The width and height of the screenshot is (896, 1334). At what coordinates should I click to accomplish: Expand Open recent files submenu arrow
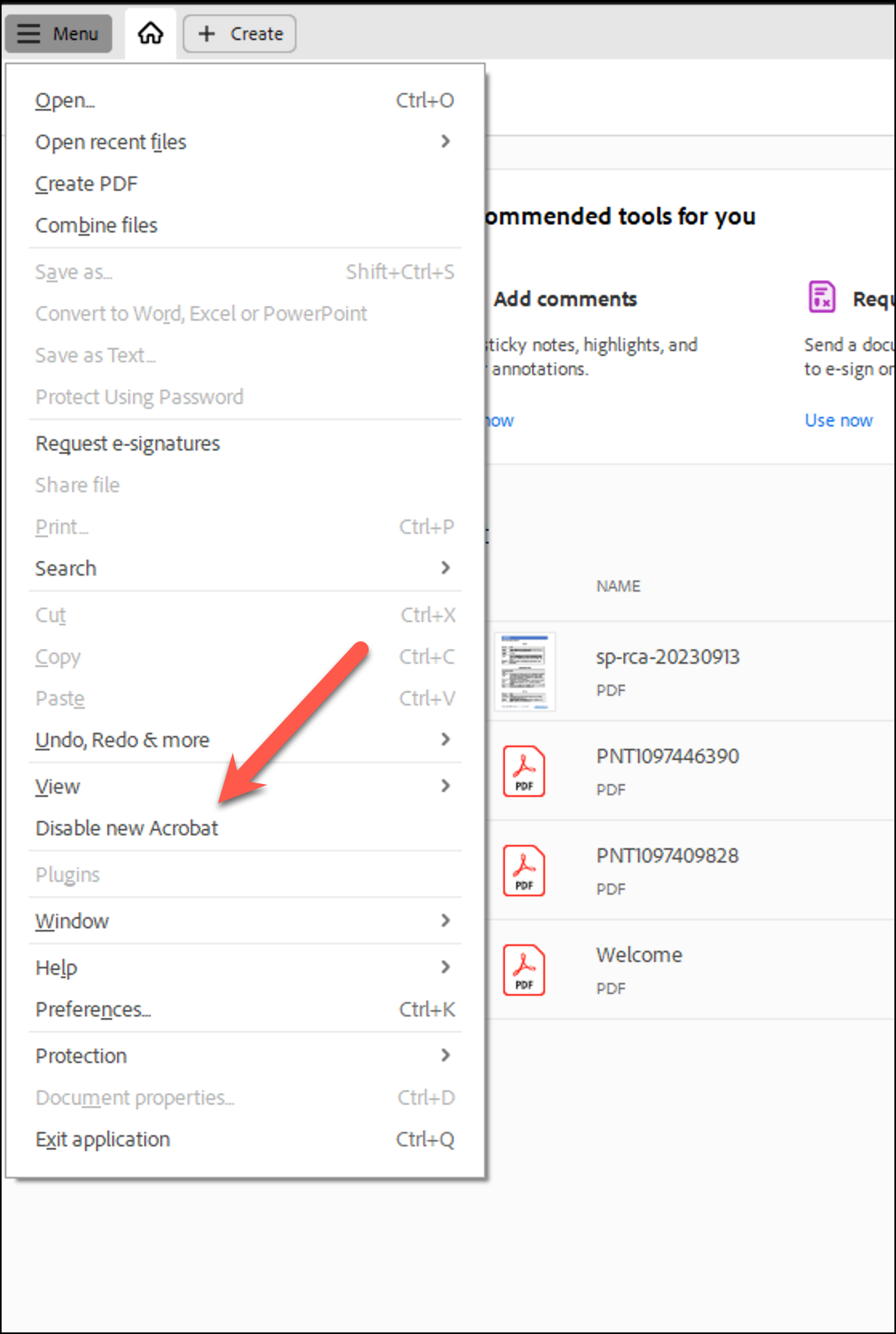coord(446,142)
